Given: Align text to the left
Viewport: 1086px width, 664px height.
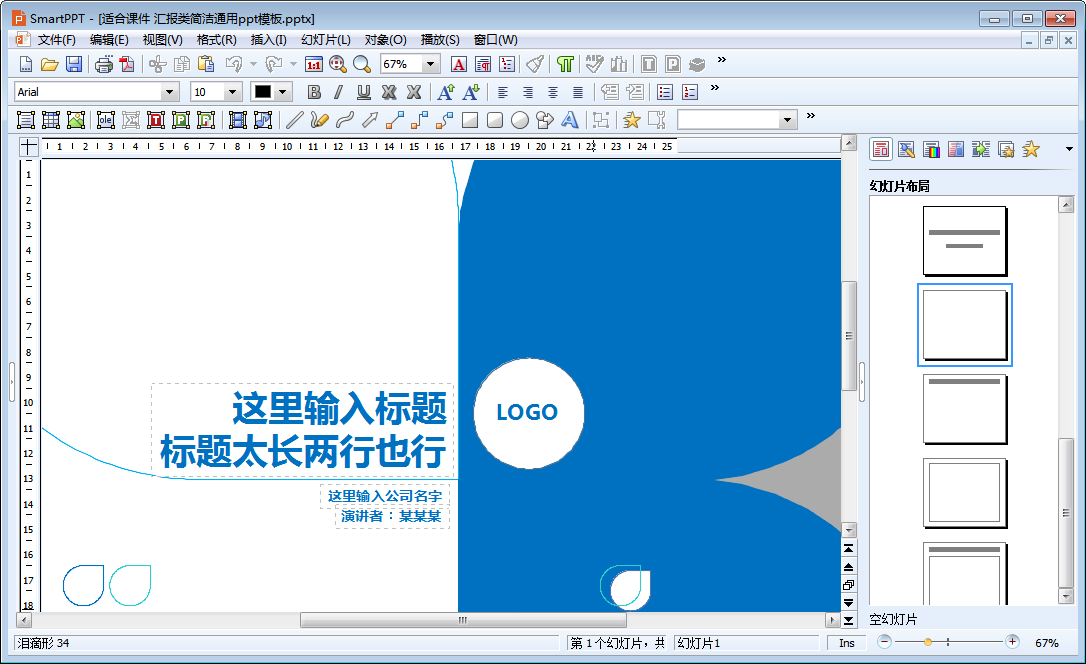Looking at the screenshot, I should [503, 92].
